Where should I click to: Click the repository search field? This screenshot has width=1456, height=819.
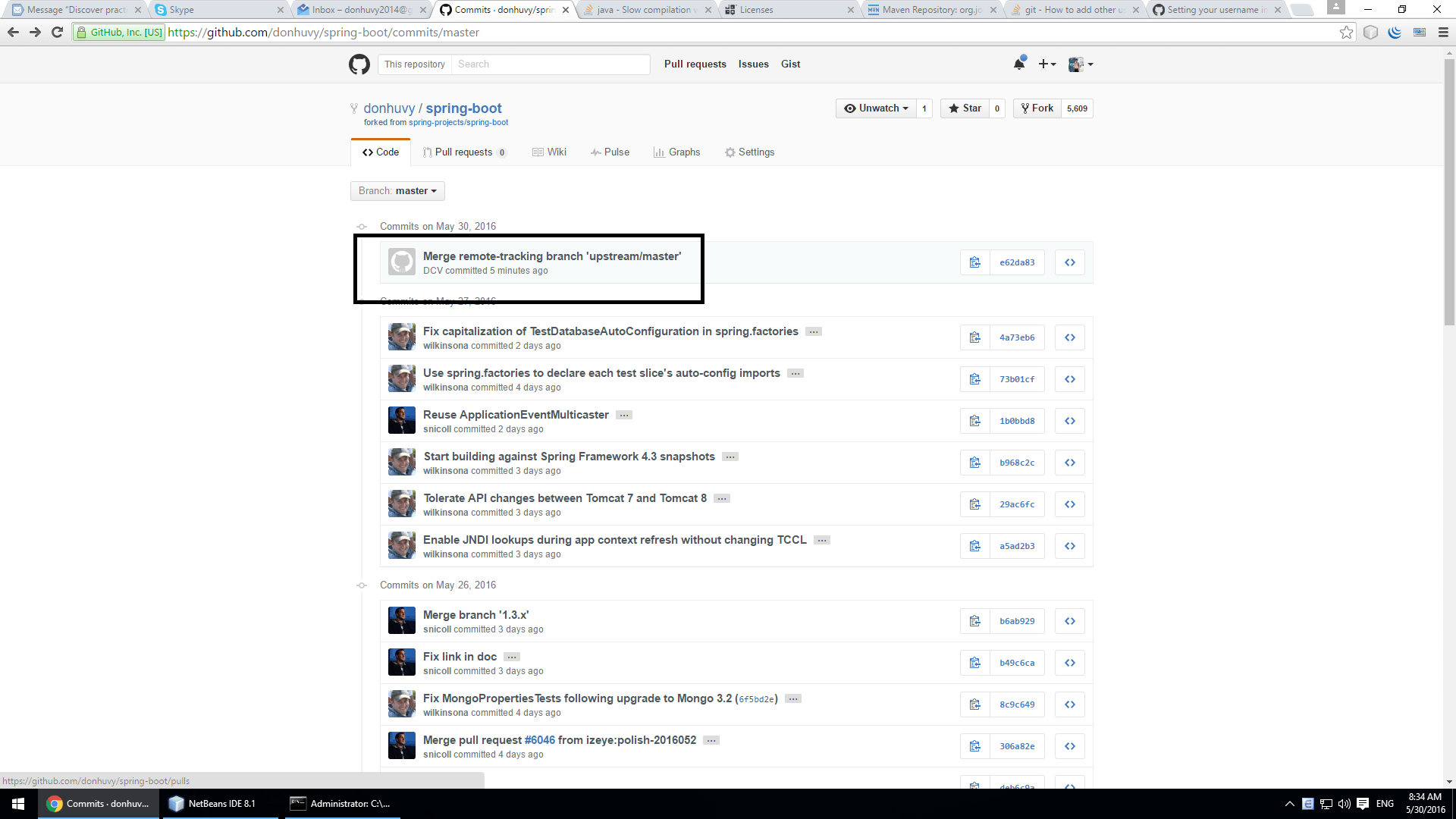(x=551, y=64)
